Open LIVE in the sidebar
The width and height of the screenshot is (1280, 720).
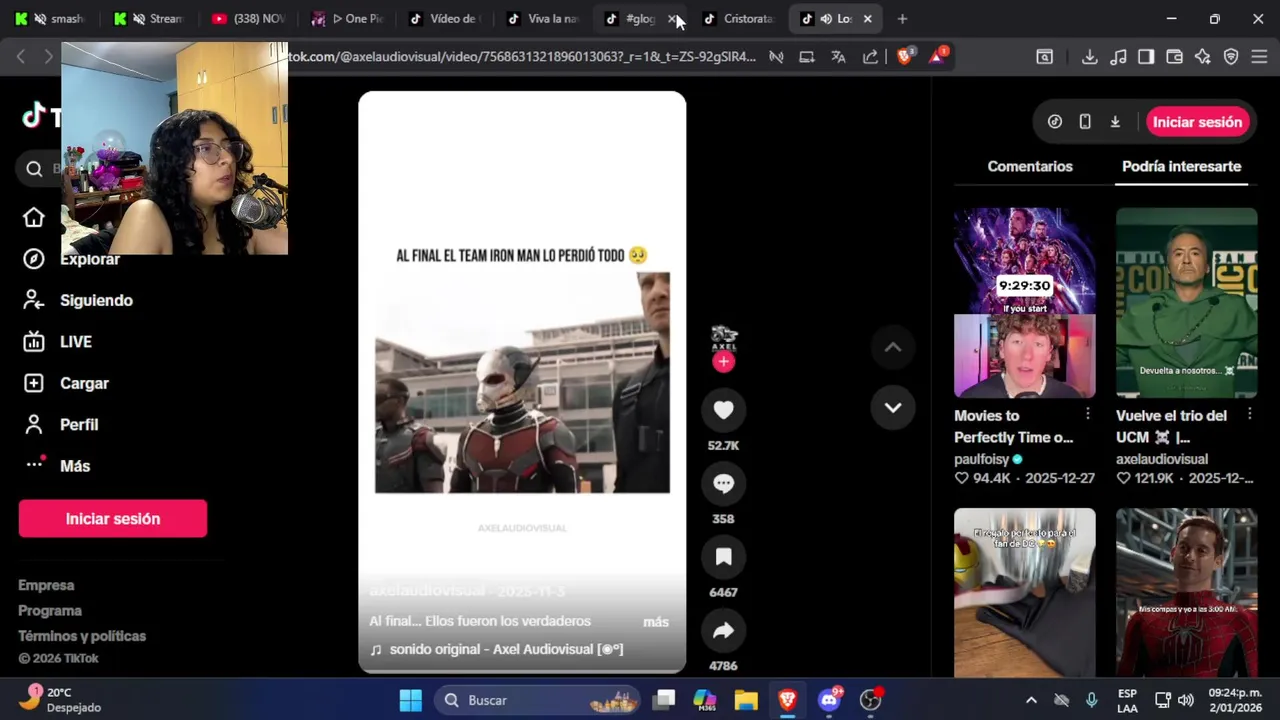[x=57, y=342]
